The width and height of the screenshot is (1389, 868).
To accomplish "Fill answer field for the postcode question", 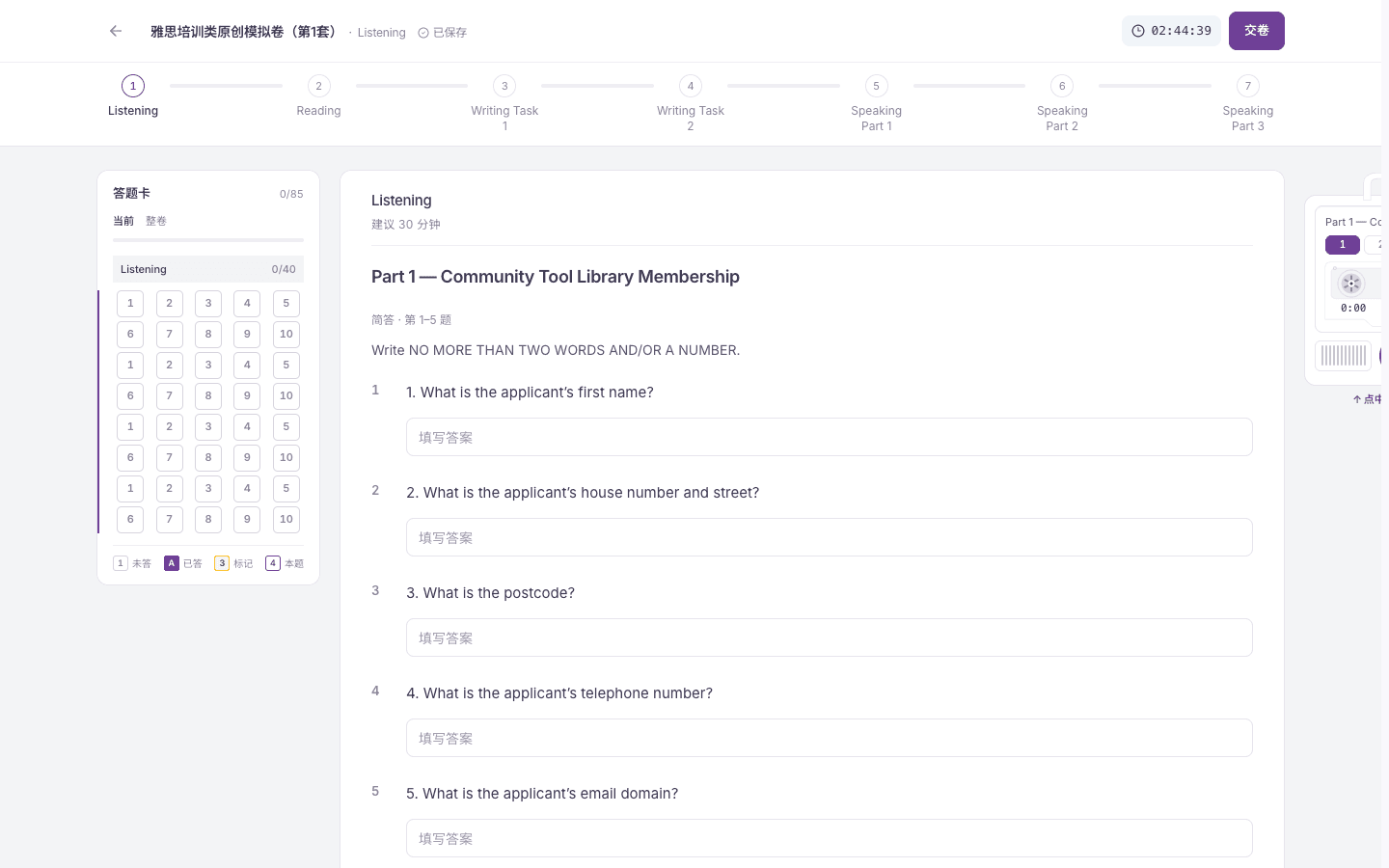I will pos(830,637).
